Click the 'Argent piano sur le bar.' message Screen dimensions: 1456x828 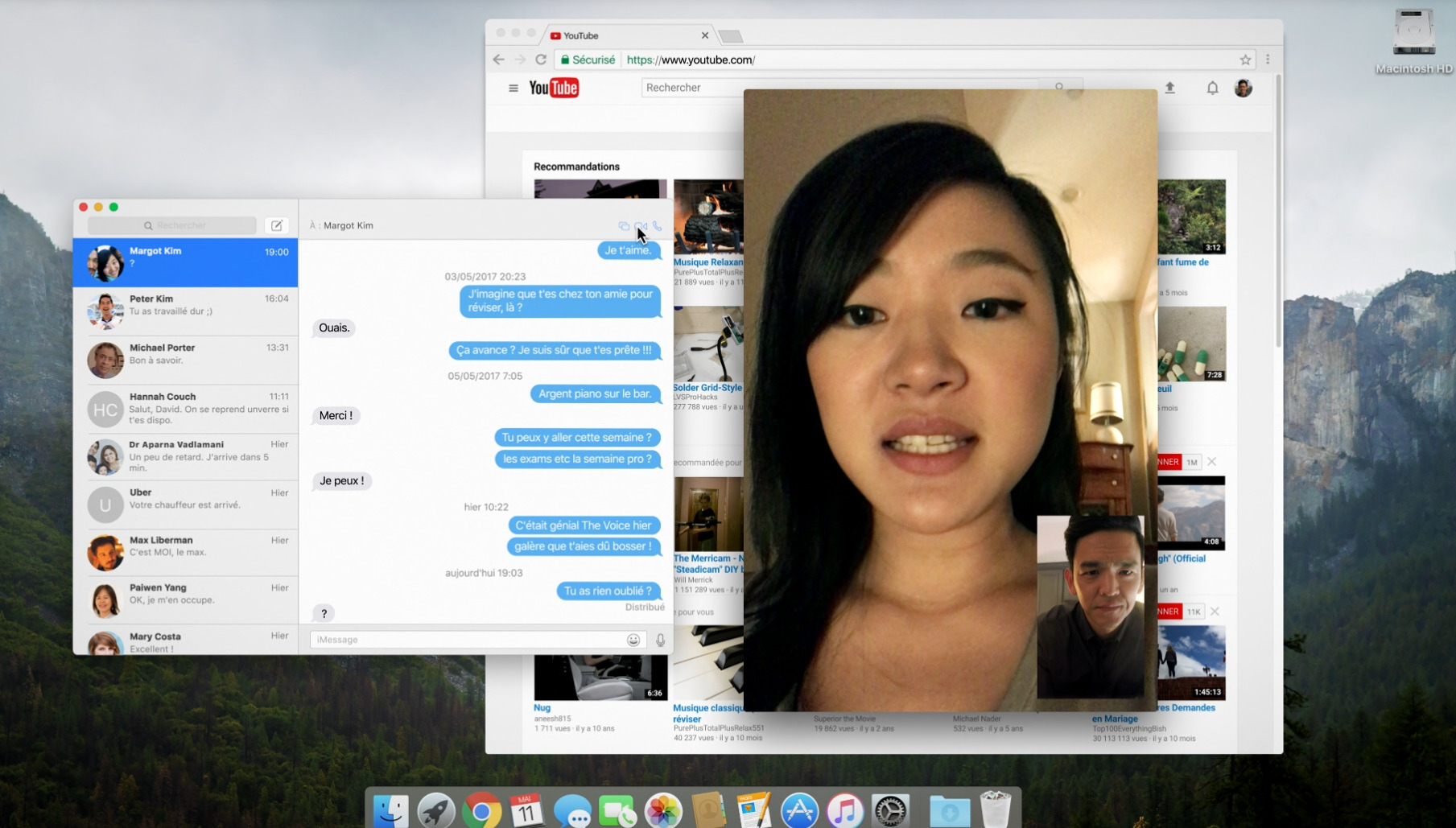click(595, 393)
